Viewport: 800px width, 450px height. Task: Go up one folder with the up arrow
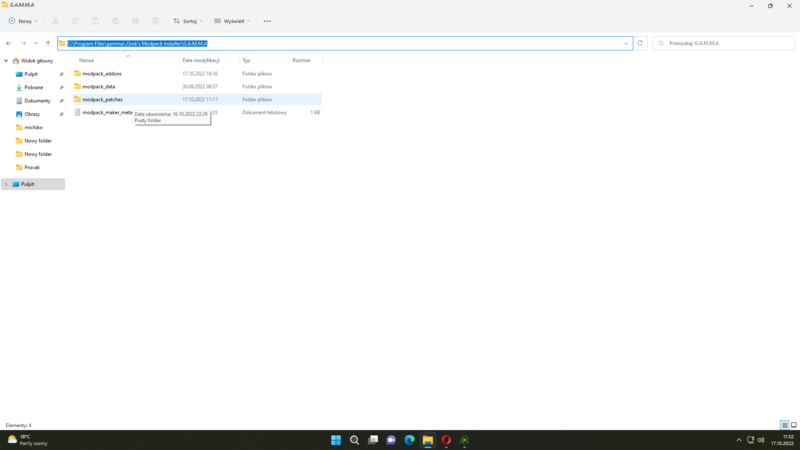[48, 43]
